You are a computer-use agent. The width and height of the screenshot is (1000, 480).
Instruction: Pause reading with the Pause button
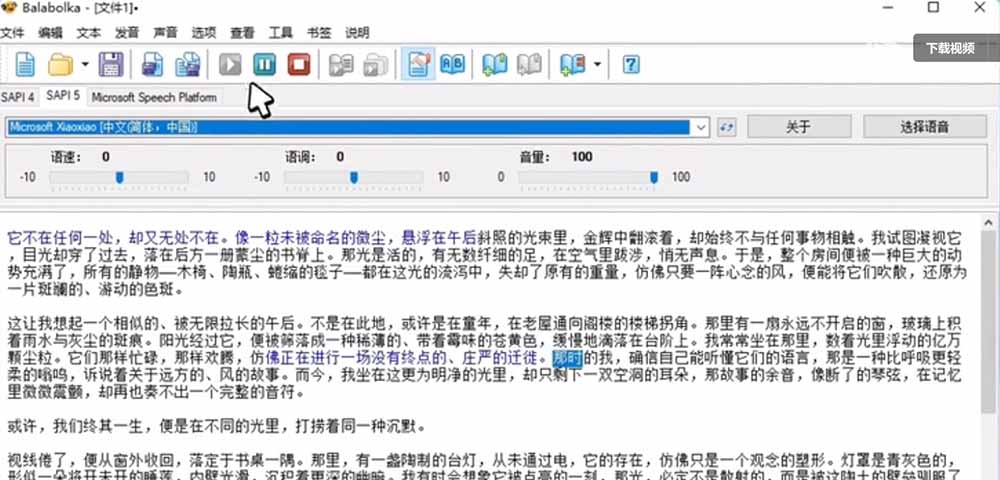click(265, 64)
